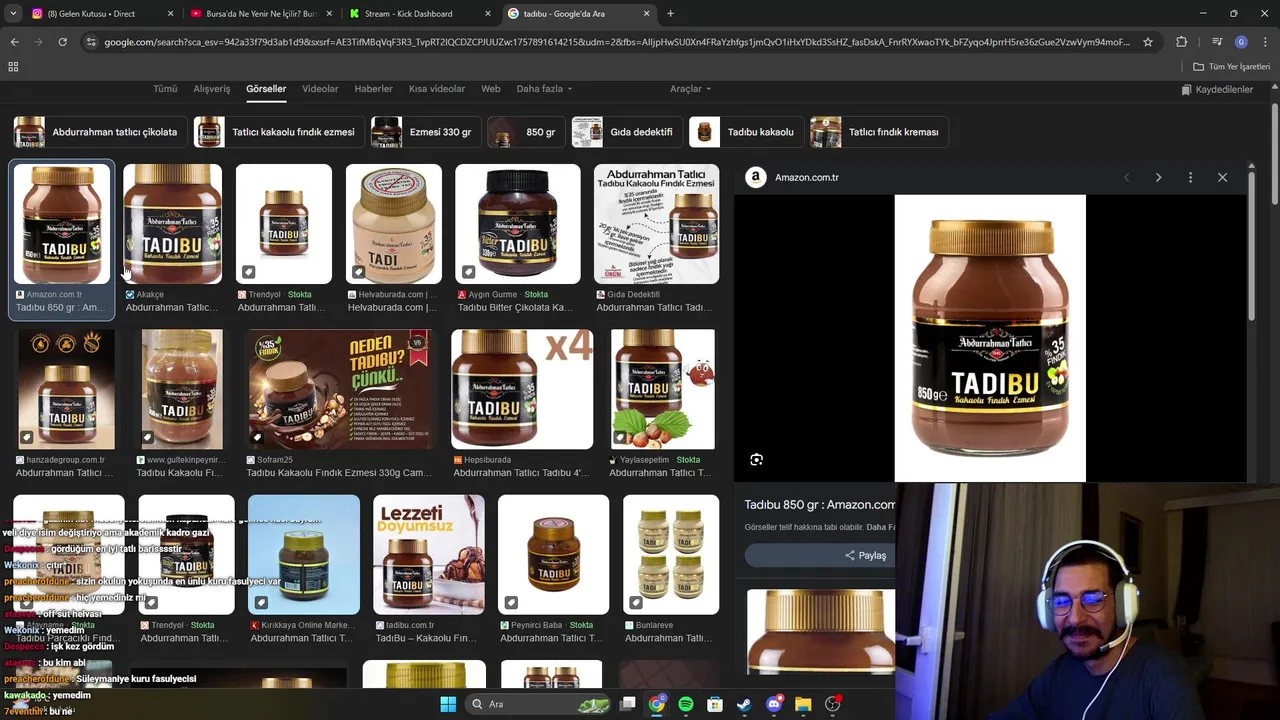Image resolution: width=1280 pixels, height=720 pixels.
Task: Go back with the browser back arrow
Action: 14,42
